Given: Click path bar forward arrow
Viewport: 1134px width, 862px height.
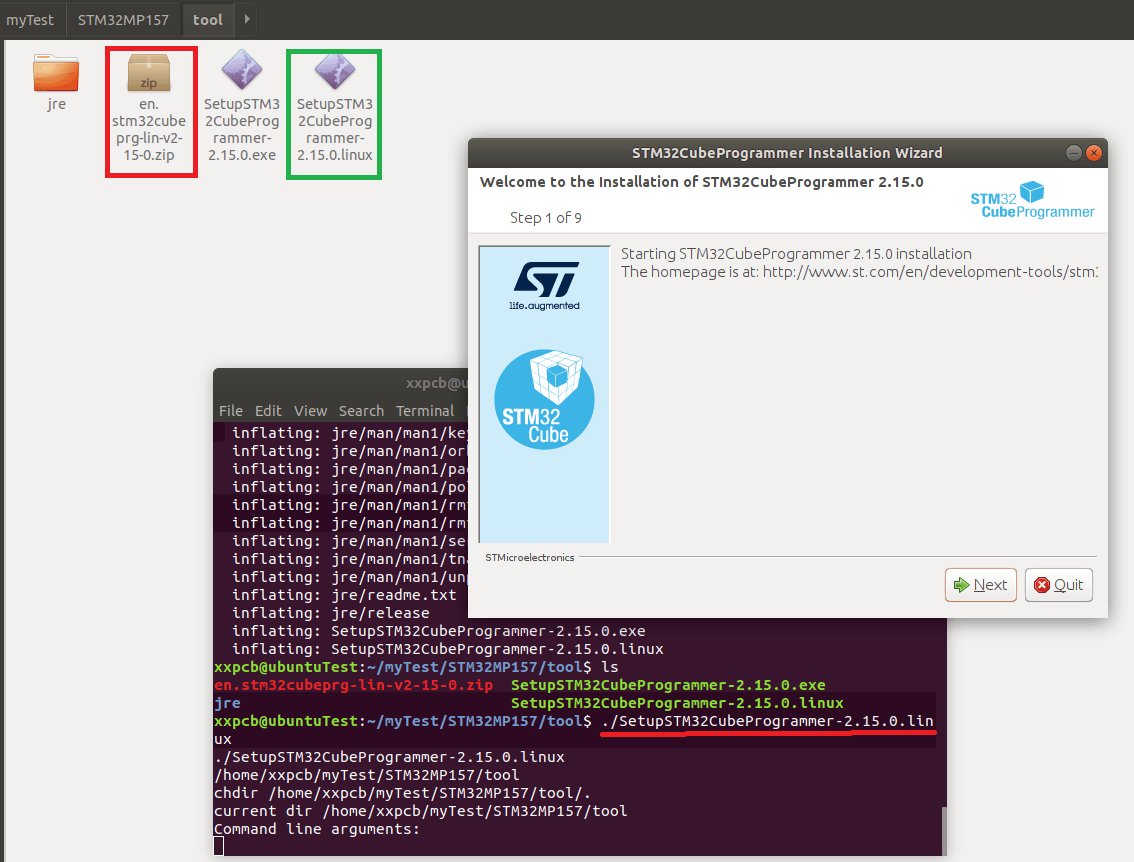Looking at the screenshot, I should [x=247, y=20].
